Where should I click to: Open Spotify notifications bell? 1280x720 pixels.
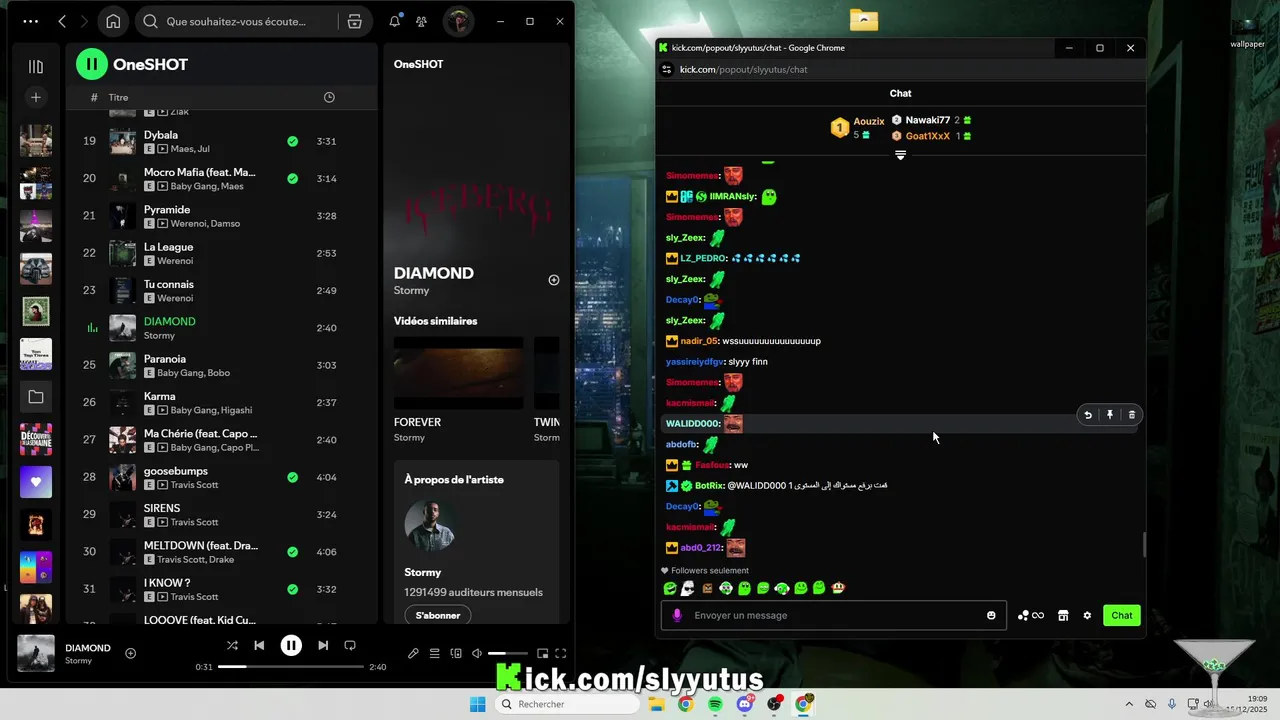[395, 21]
